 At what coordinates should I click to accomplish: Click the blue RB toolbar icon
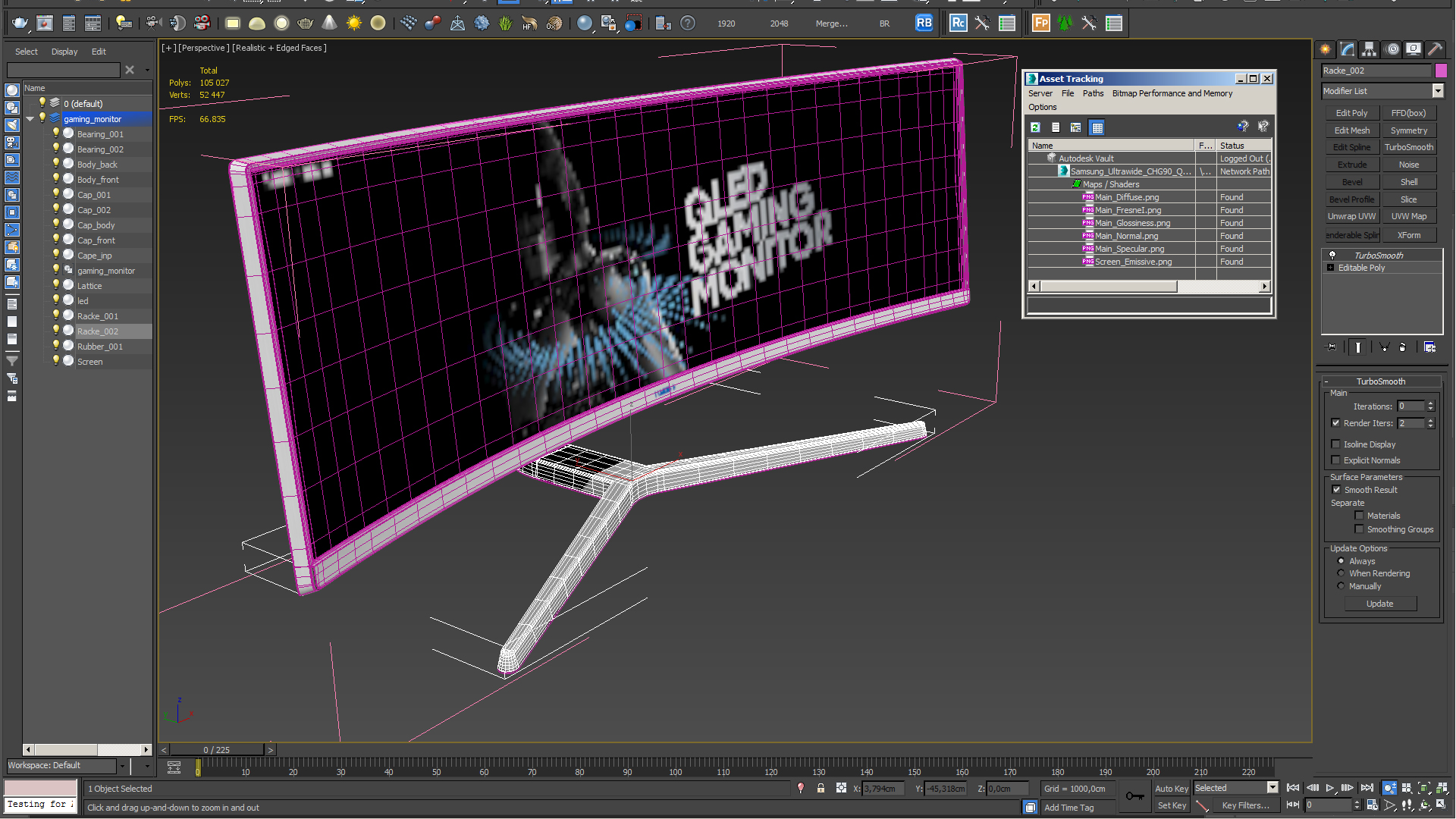tap(924, 24)
